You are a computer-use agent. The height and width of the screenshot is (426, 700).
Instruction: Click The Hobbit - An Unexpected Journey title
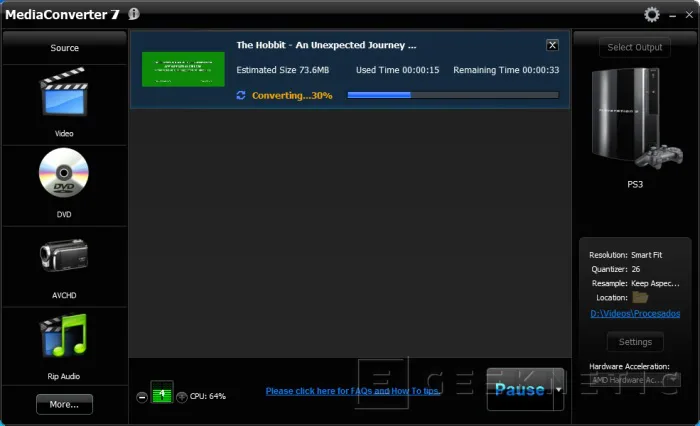tap(326, 45)
